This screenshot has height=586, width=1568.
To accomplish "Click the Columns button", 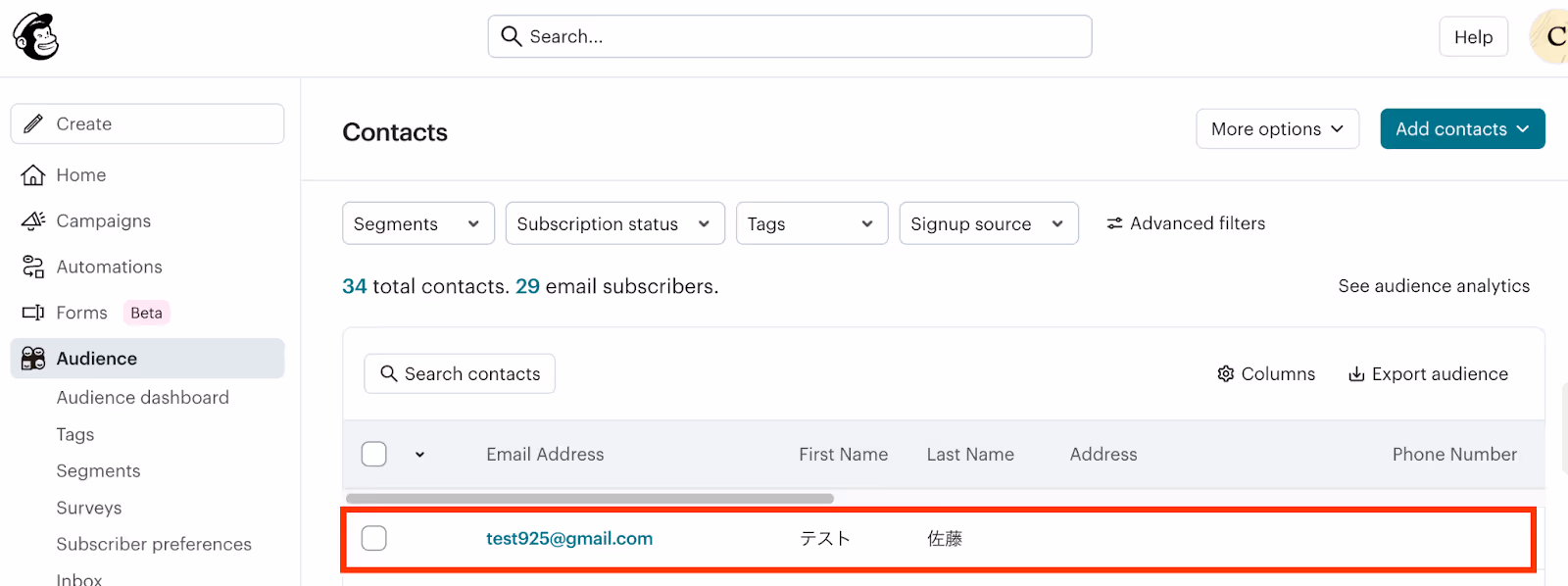I will point(1266,373).
